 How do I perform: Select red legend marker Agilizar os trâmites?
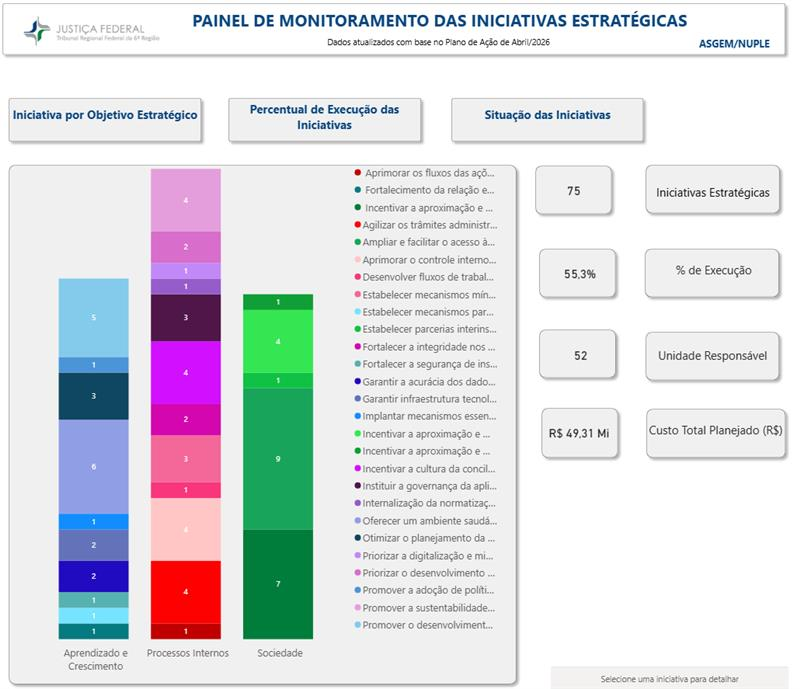click(x=358, y=225)
